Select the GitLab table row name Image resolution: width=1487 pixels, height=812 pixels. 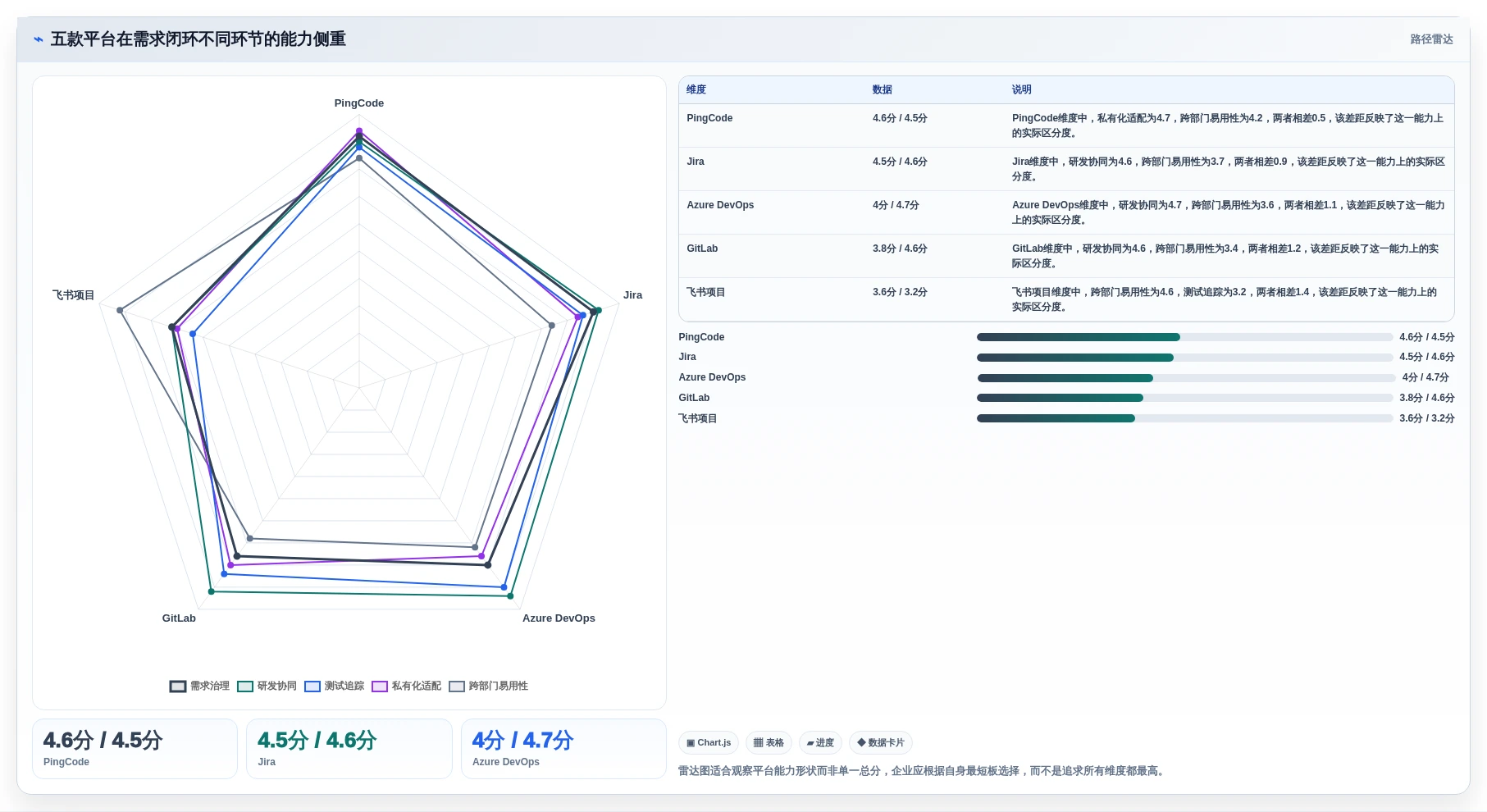click(702, 249)
